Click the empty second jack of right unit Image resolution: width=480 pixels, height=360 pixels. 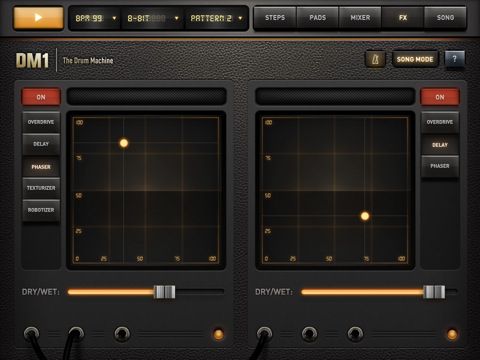coord(309,334)
